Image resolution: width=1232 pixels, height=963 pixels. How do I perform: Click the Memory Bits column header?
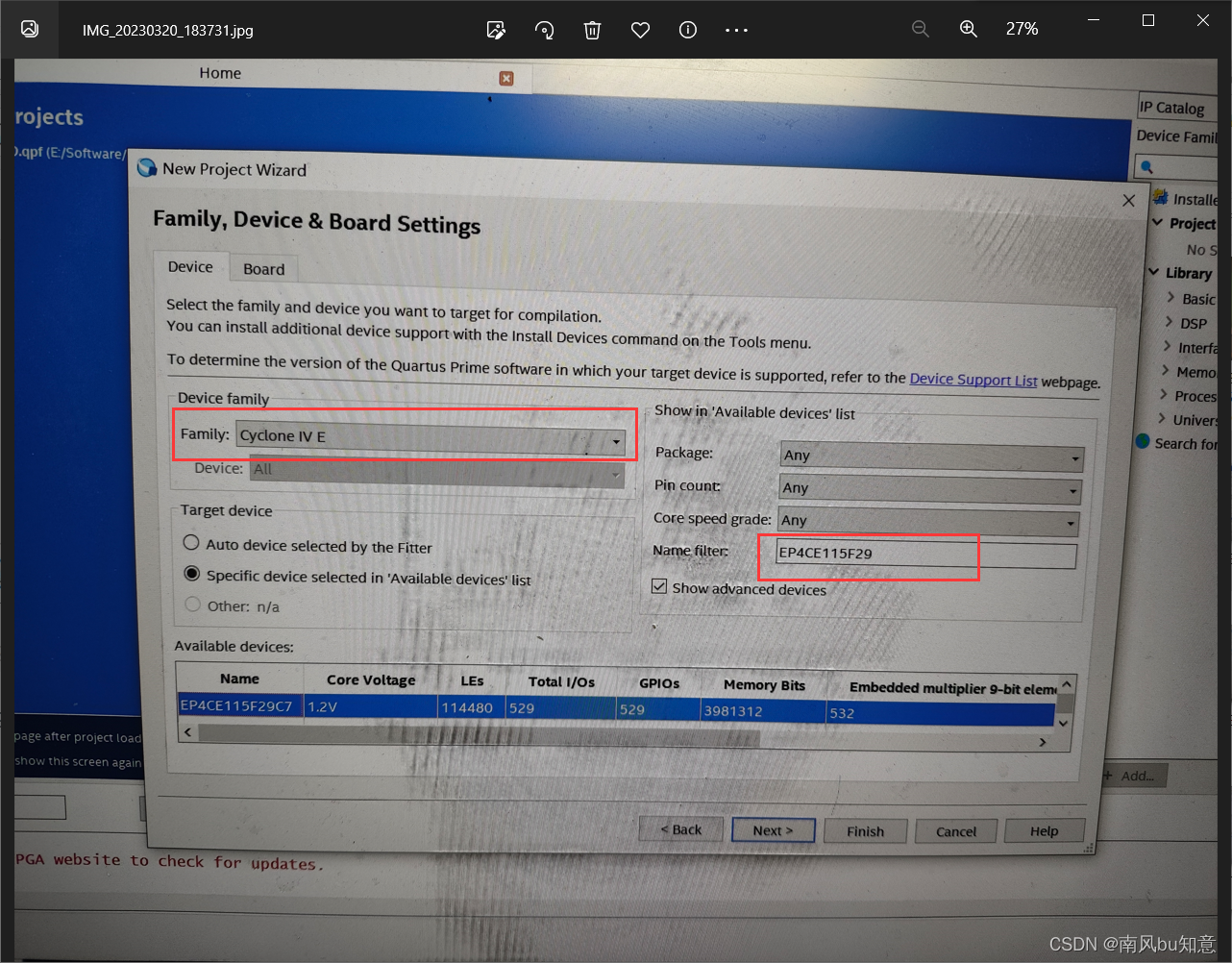coord(764,685)
